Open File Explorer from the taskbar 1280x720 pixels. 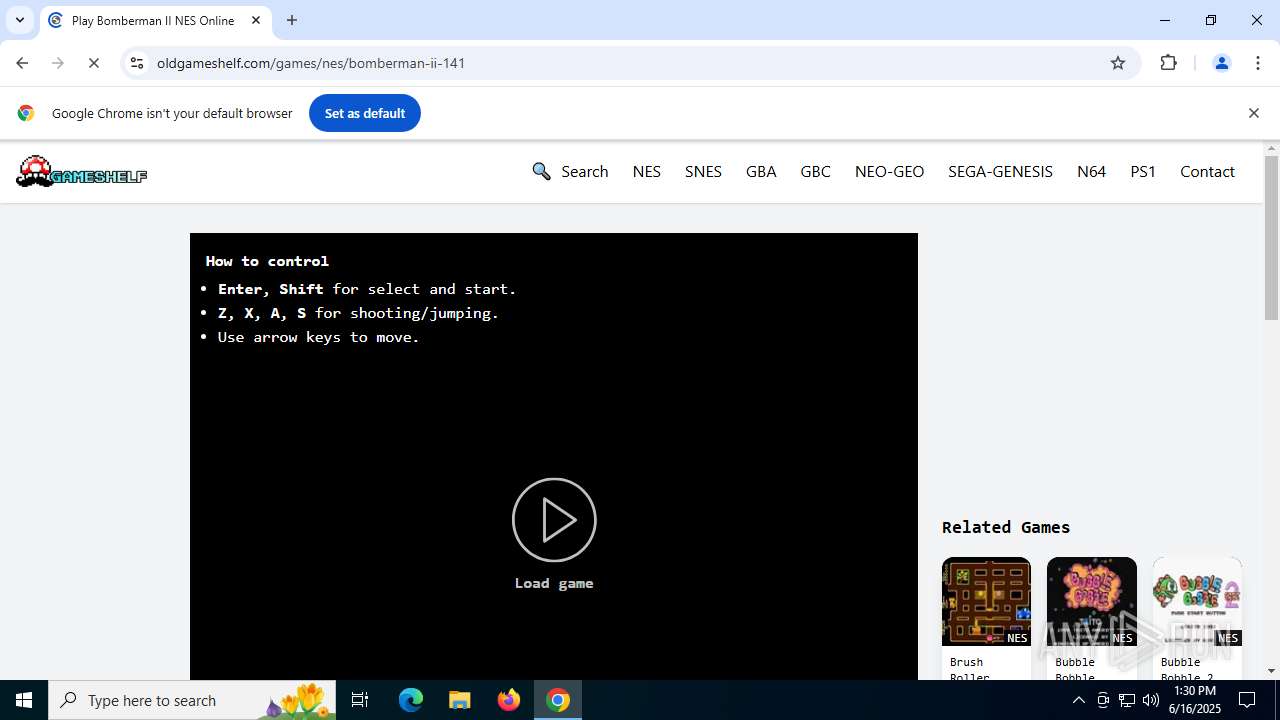[460, 700]
